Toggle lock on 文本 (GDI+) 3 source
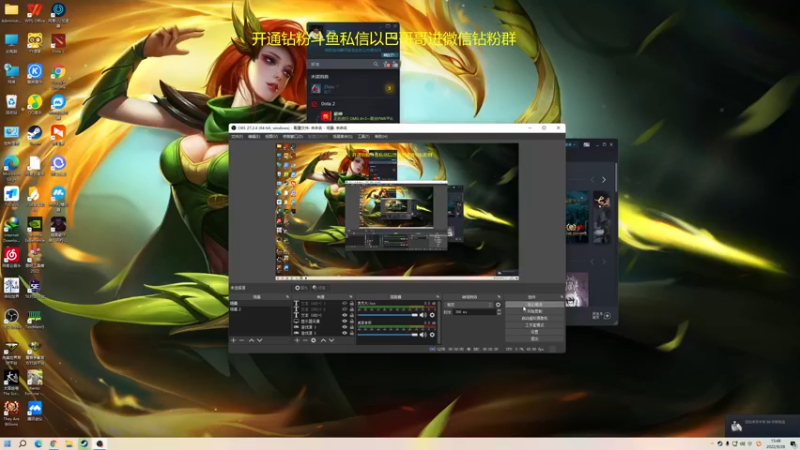 (x=352, y=303)
